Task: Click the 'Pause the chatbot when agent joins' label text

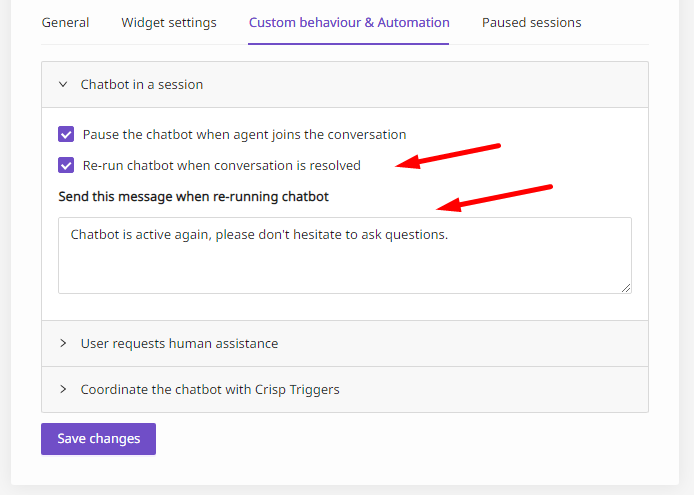Action: [244, 134]
